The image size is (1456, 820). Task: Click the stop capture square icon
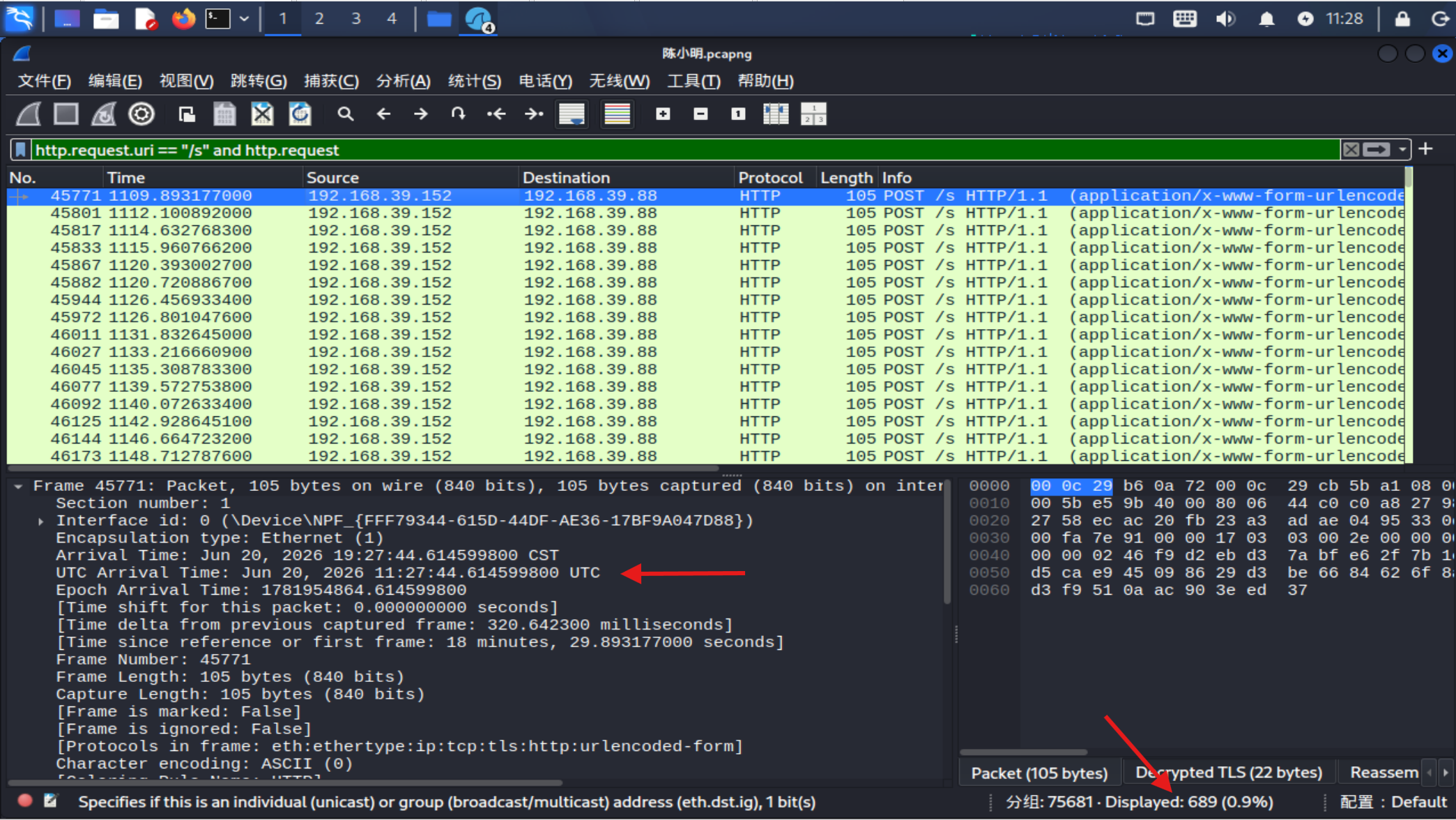point(66,114)
